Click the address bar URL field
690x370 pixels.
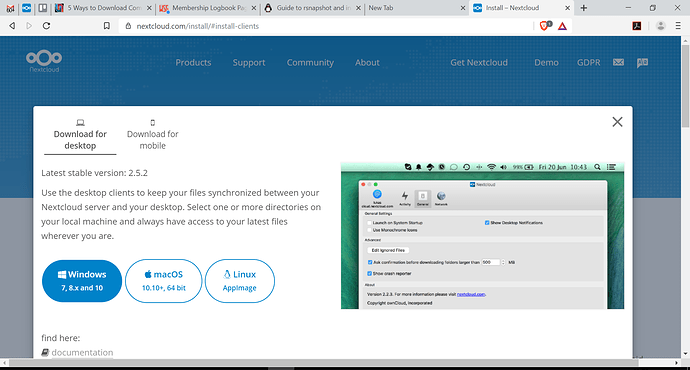click(326, 26)
